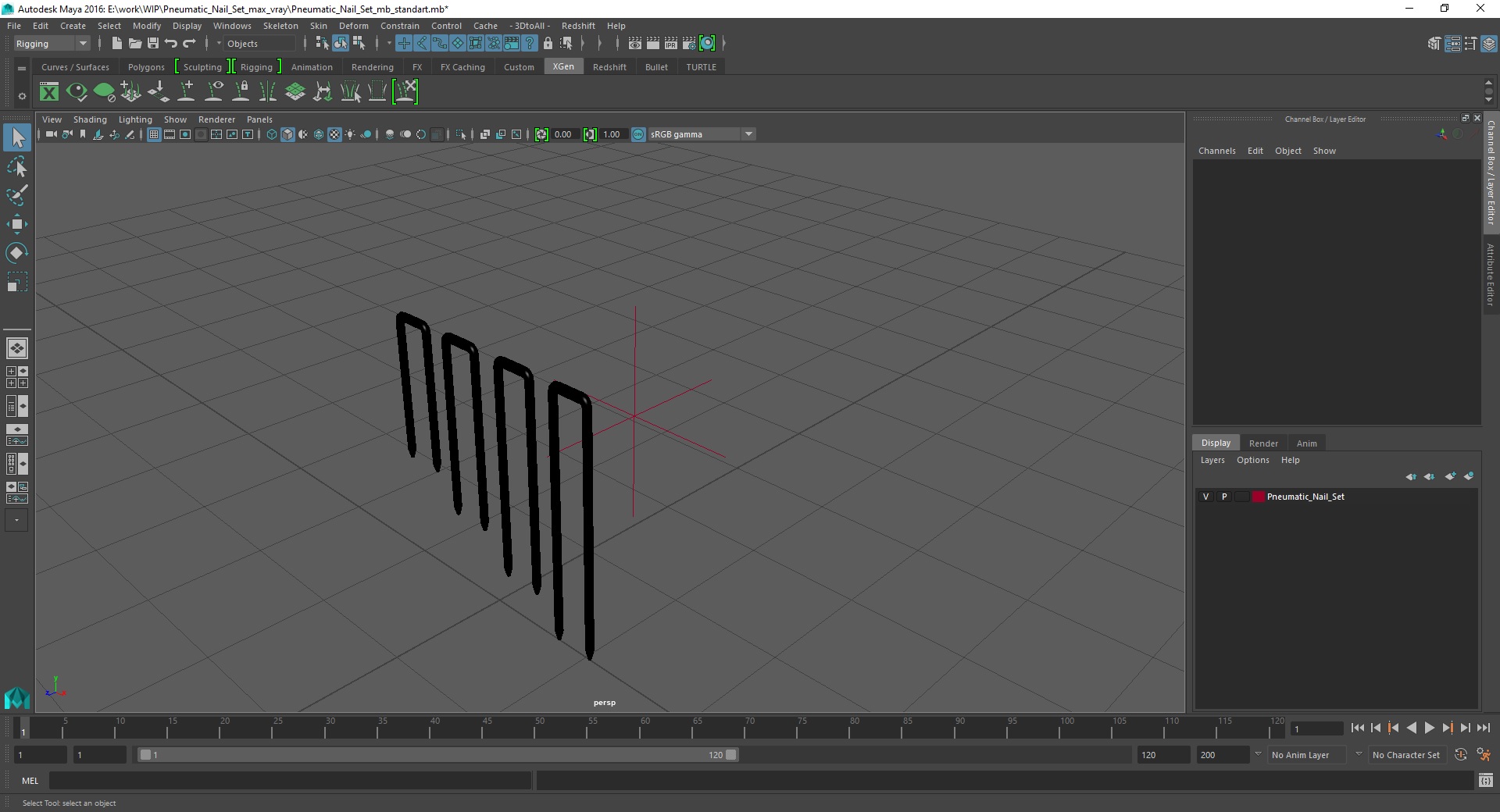The height and width of the screenshot is (812, 1500).
Task: Click the four-view layout icon
Action: (x=17, y=377)
